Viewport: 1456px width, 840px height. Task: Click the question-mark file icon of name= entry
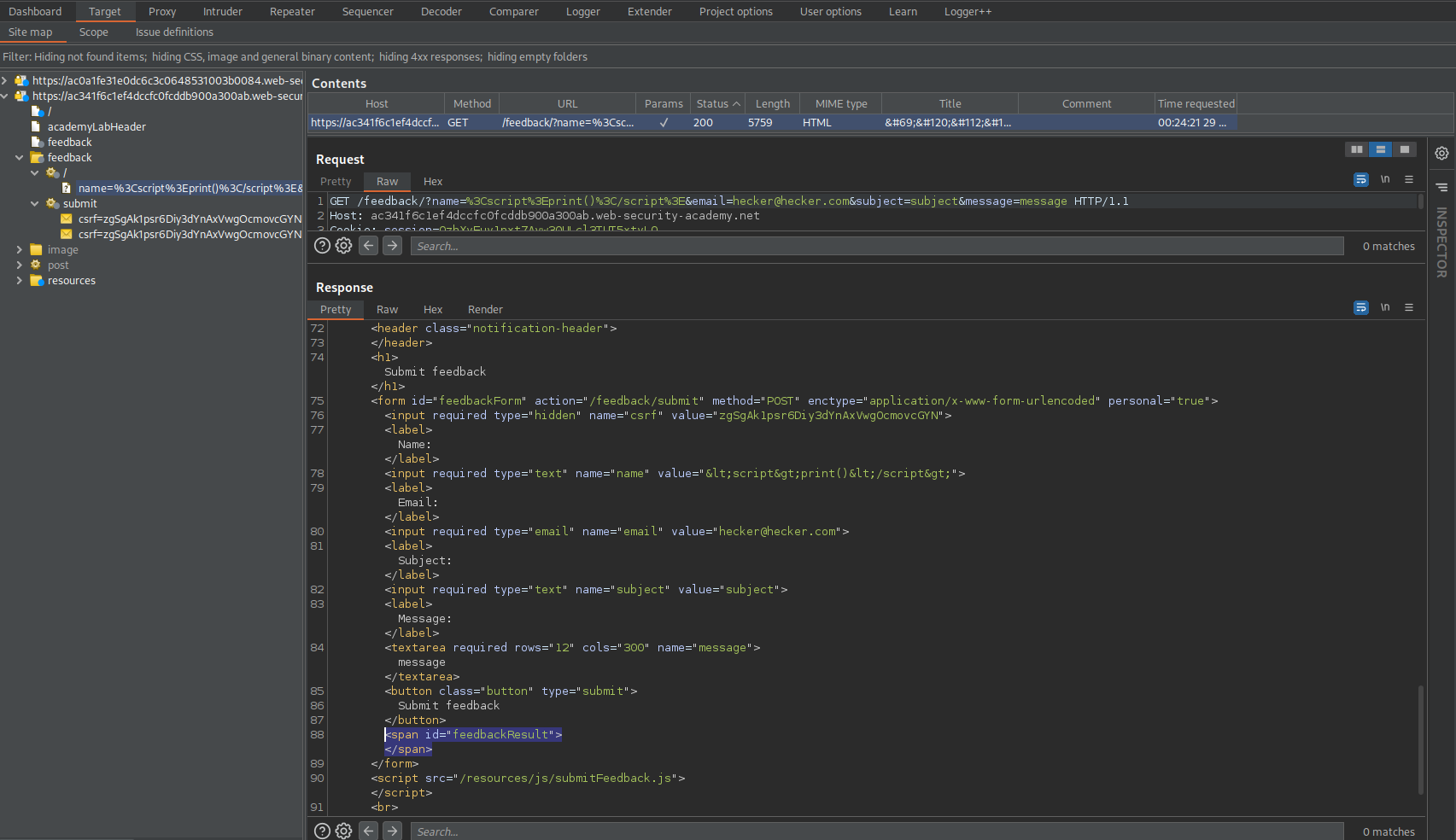(67, 189)
